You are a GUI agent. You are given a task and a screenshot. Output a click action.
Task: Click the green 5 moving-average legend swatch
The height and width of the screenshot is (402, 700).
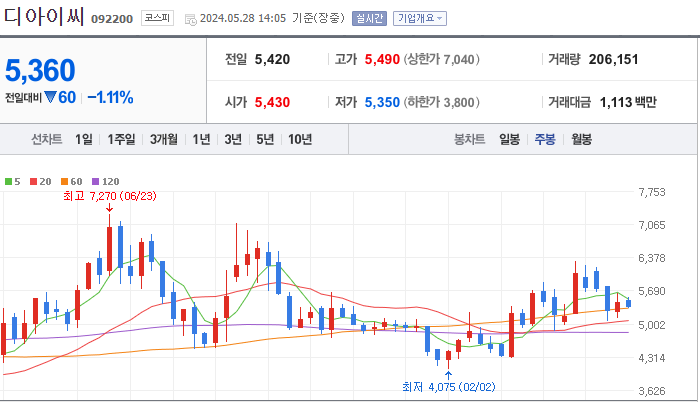[x=8, y=181]
